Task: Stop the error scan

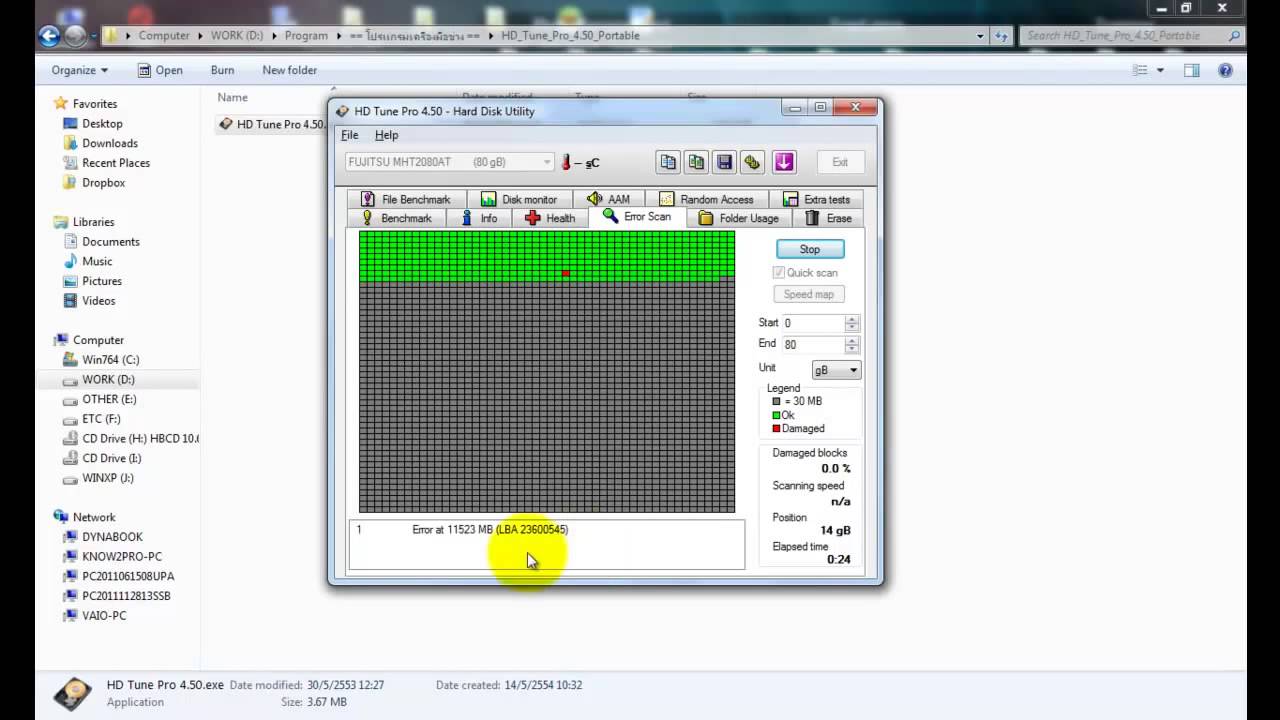Action: (810, 249)
